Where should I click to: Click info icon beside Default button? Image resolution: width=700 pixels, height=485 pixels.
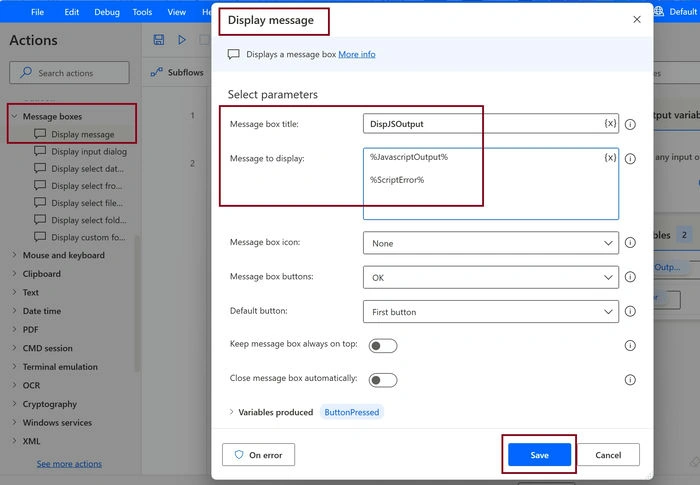click(630, 311)
